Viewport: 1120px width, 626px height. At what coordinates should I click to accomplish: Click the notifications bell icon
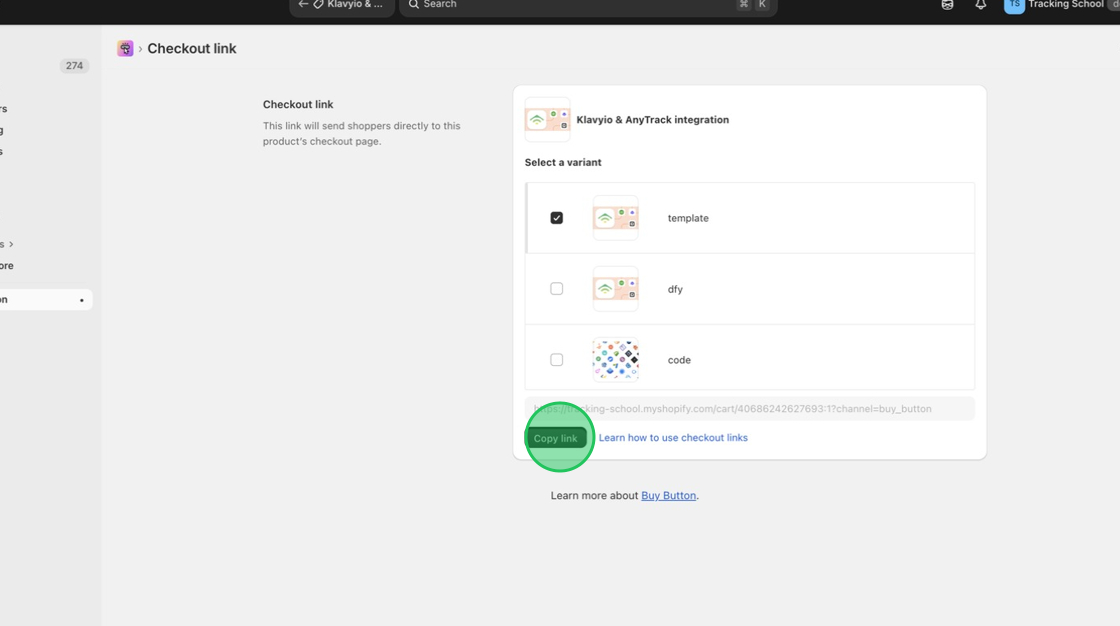point(980,5)
